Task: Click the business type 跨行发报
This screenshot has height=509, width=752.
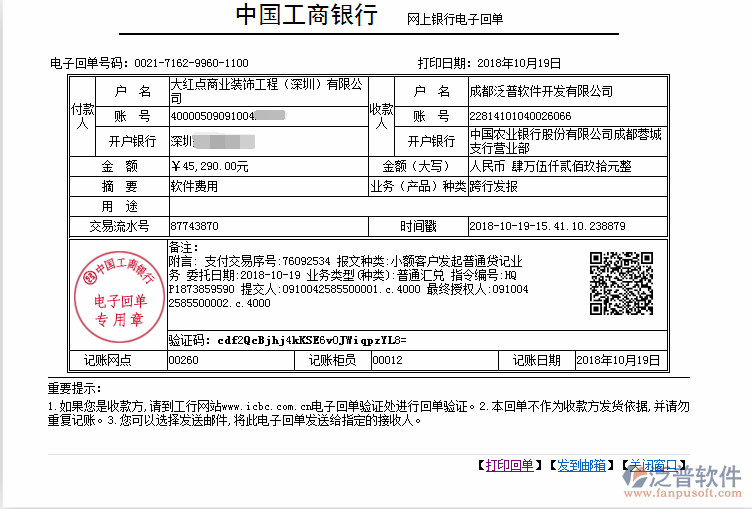Action: 494,186
